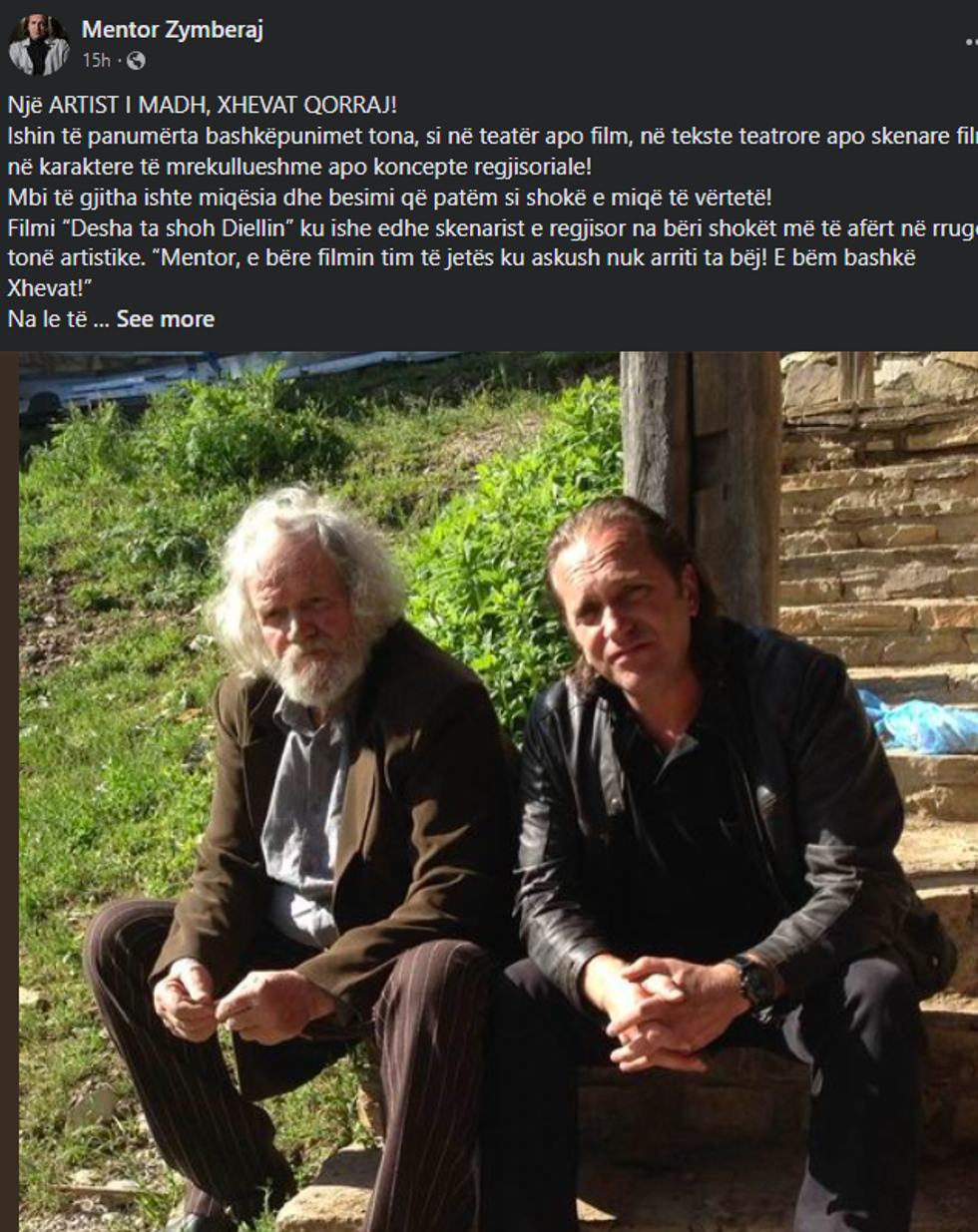Expand the post with See more

point(165,319)
